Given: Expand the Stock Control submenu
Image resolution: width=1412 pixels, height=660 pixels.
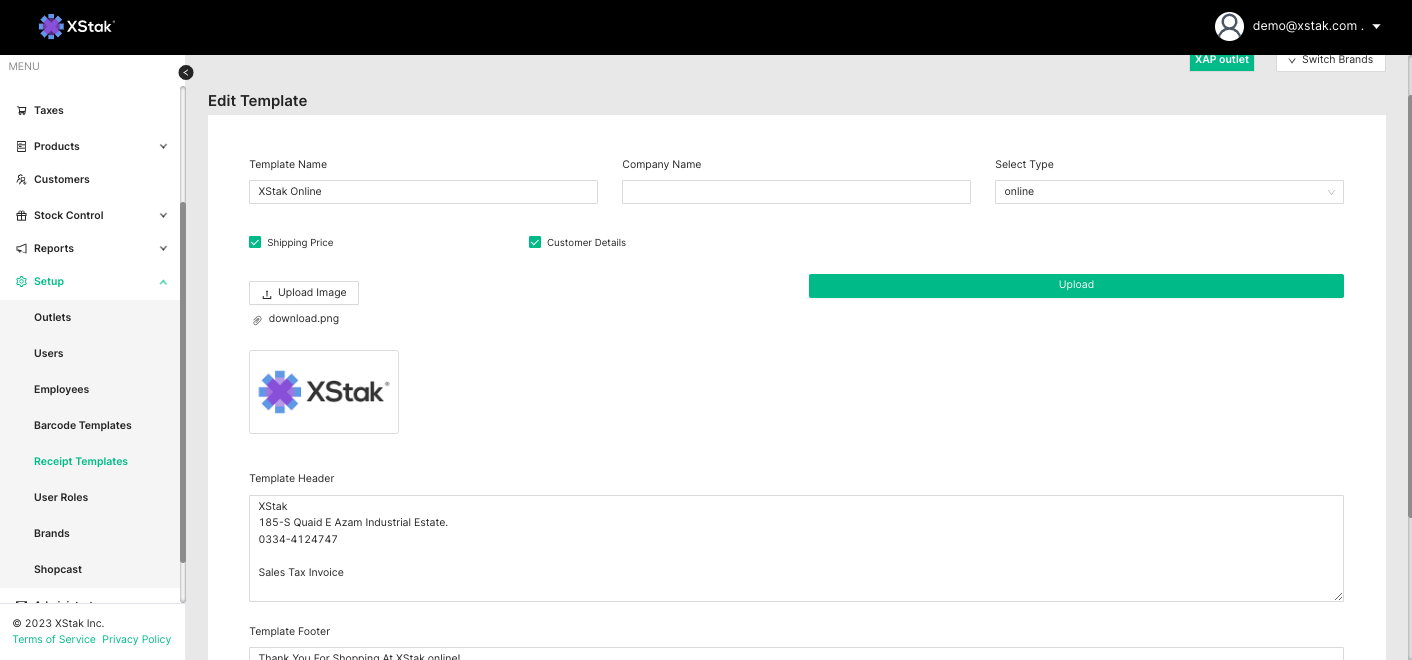Looking at the screenshot, I should click(x=163, y=216).
